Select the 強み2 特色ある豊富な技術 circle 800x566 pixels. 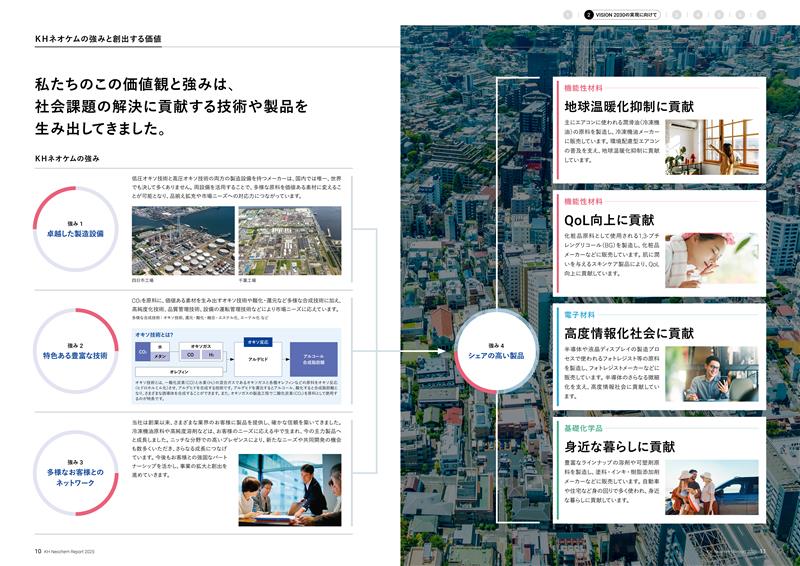pos(77,348)
